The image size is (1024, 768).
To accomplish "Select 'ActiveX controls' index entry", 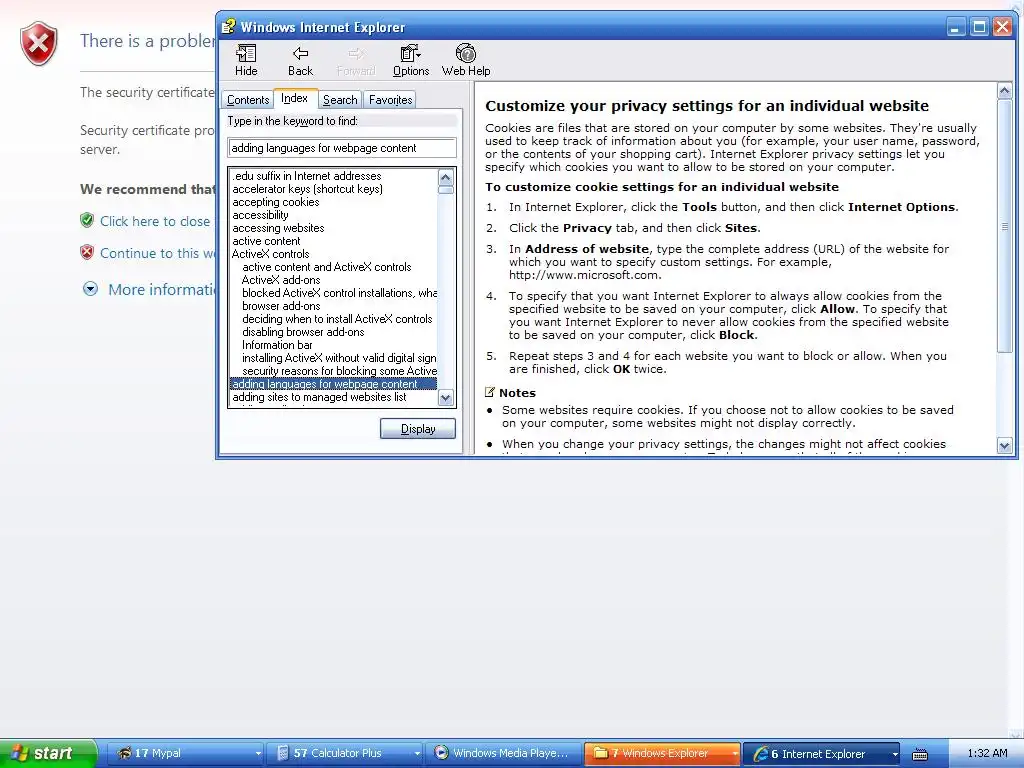I will tap(270, 254).
